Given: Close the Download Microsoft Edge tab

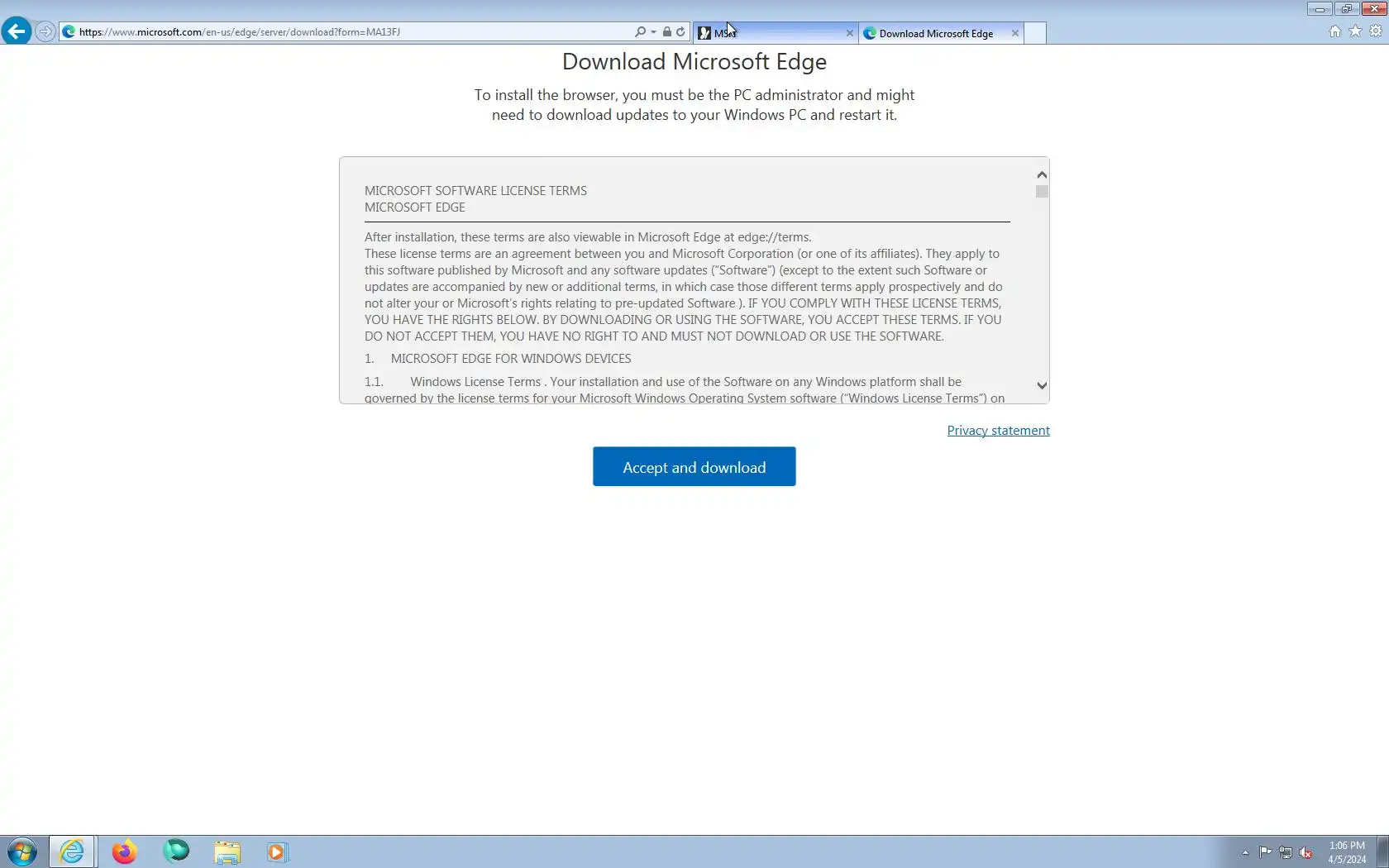Looking at the screenshot, I should tap(1015, 33).
